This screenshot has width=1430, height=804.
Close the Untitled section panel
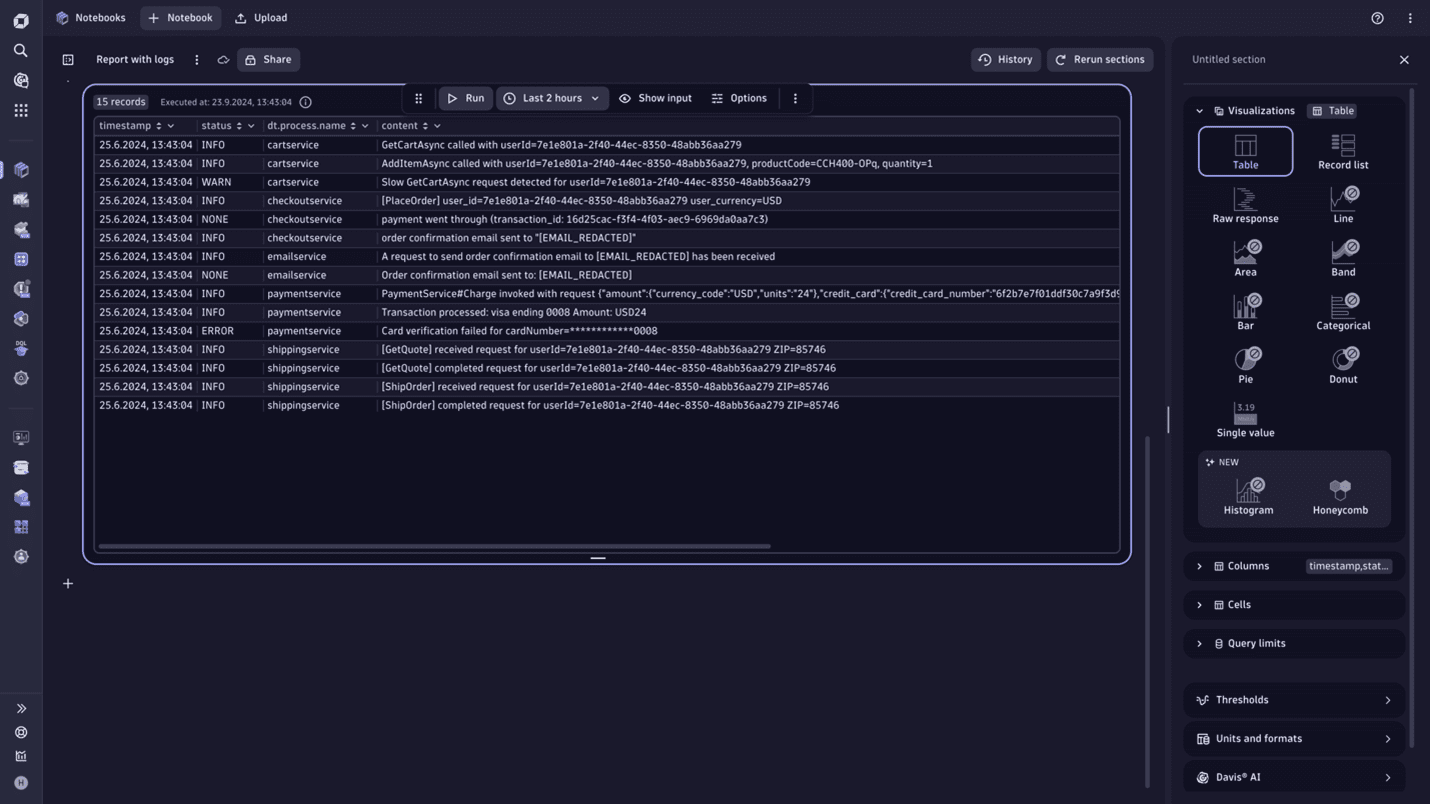[x=1404, y=60]
